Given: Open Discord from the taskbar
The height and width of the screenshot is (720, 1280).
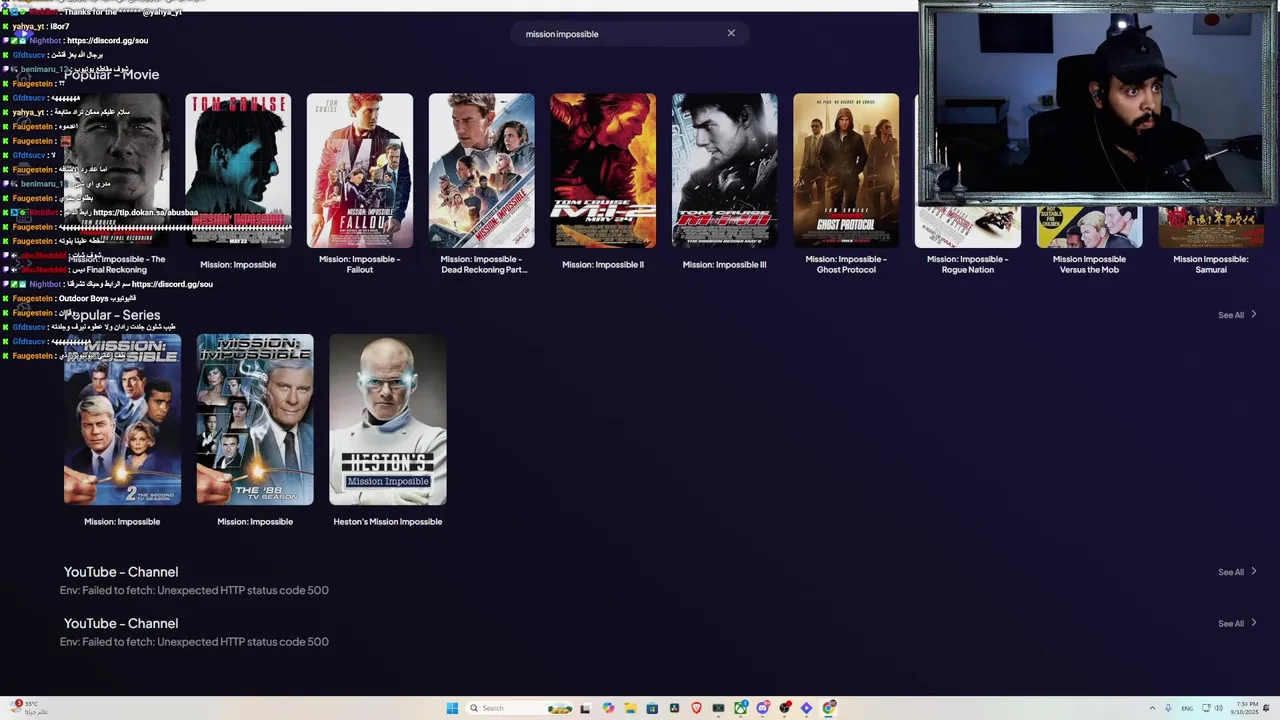Looking at the screenshot, I should pyautogui.click(x=763, y=708).
